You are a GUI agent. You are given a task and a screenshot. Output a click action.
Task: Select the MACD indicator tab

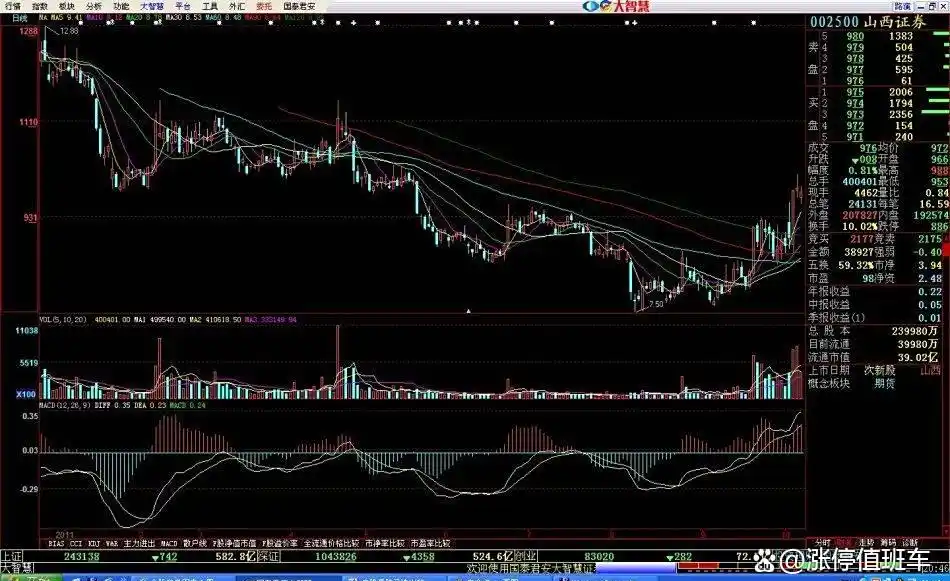pyautogui.click(x=169, y=543)
